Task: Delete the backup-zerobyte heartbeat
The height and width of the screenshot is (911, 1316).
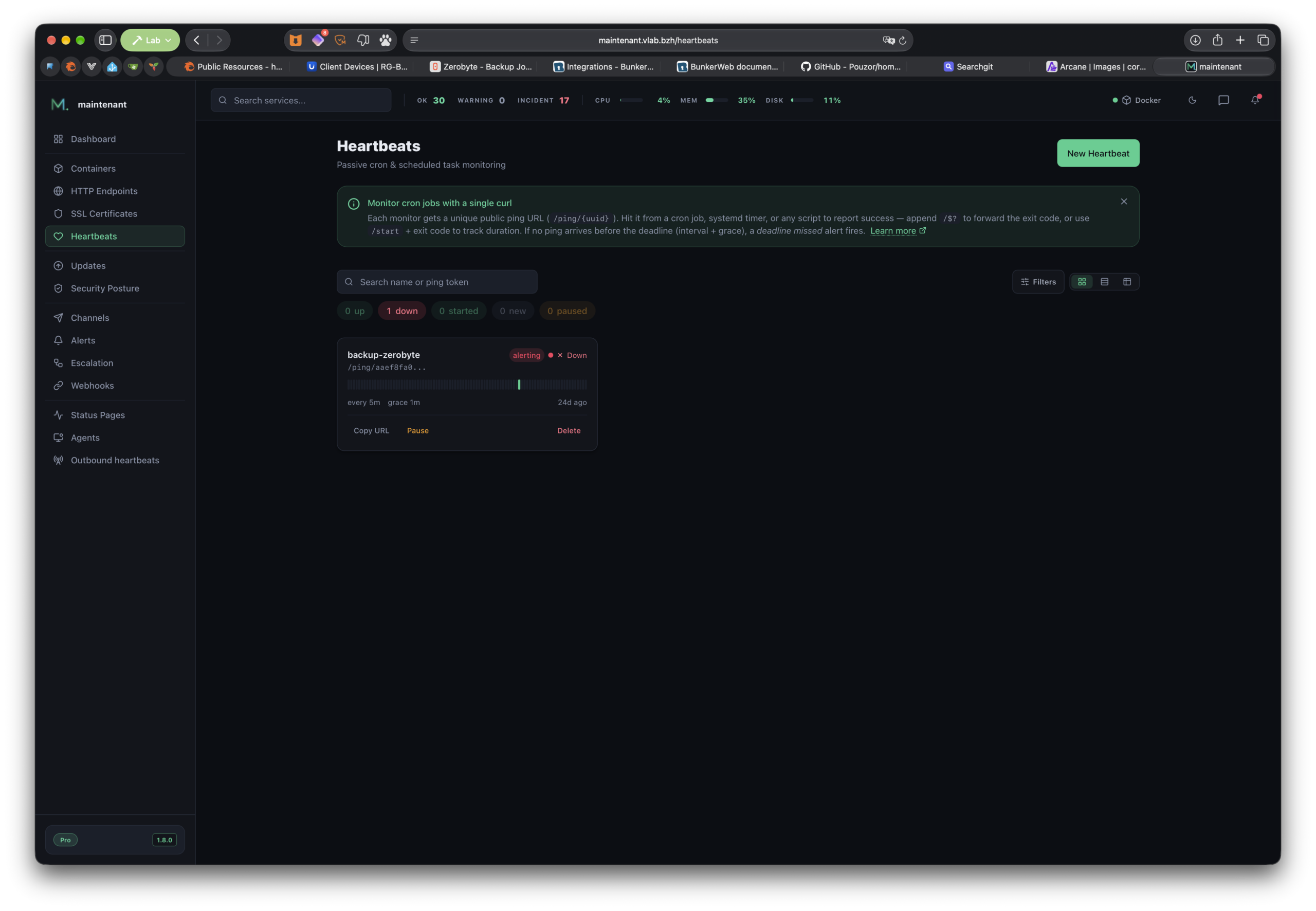Action: [x=569, y=430]
